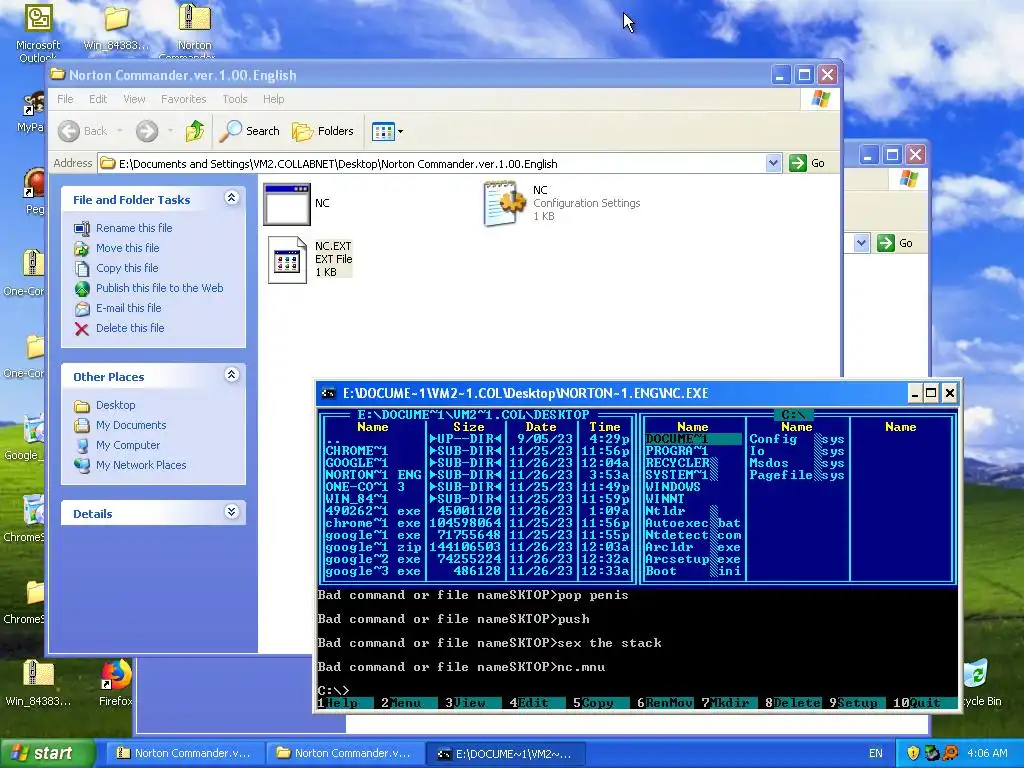Image resolution: width=1024 pixels, height=768 pixels.
Task: Expand the Address bar dropdown
Action: [773, 163]
